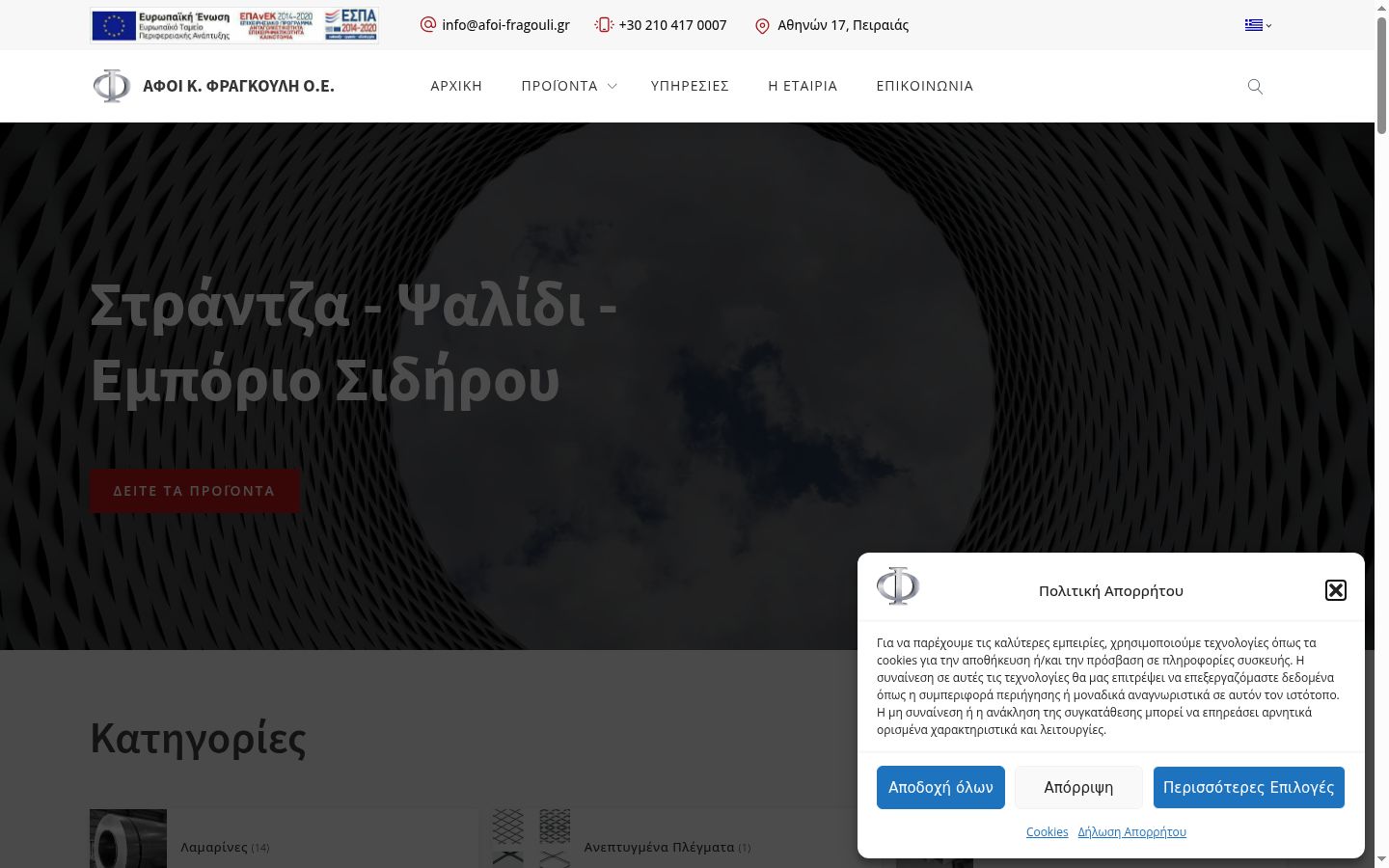
Task: Follow the Cookies link in the dialog
Action: coord(1047,831)
